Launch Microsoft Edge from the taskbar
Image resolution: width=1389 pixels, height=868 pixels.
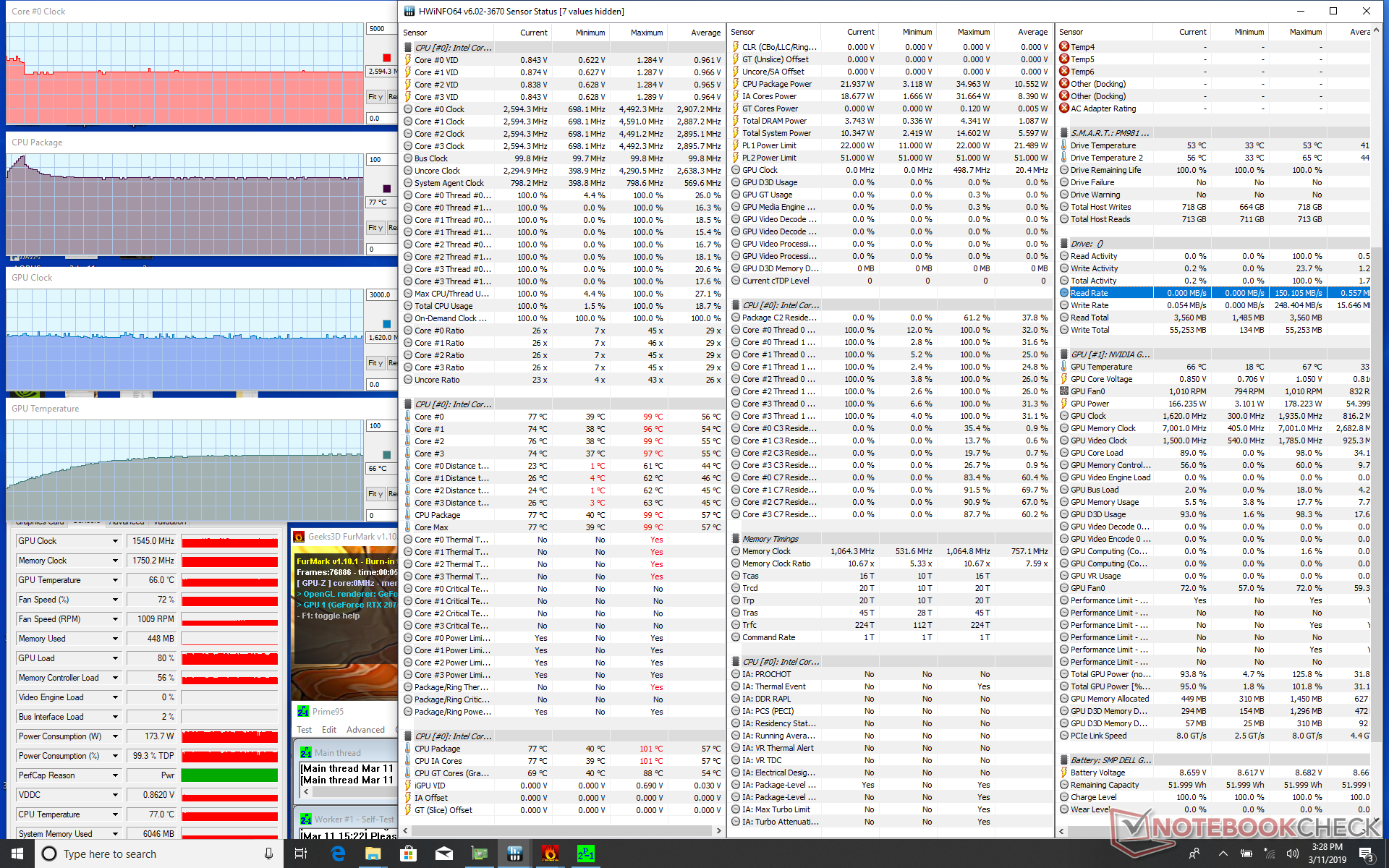[x=338, y=854]
